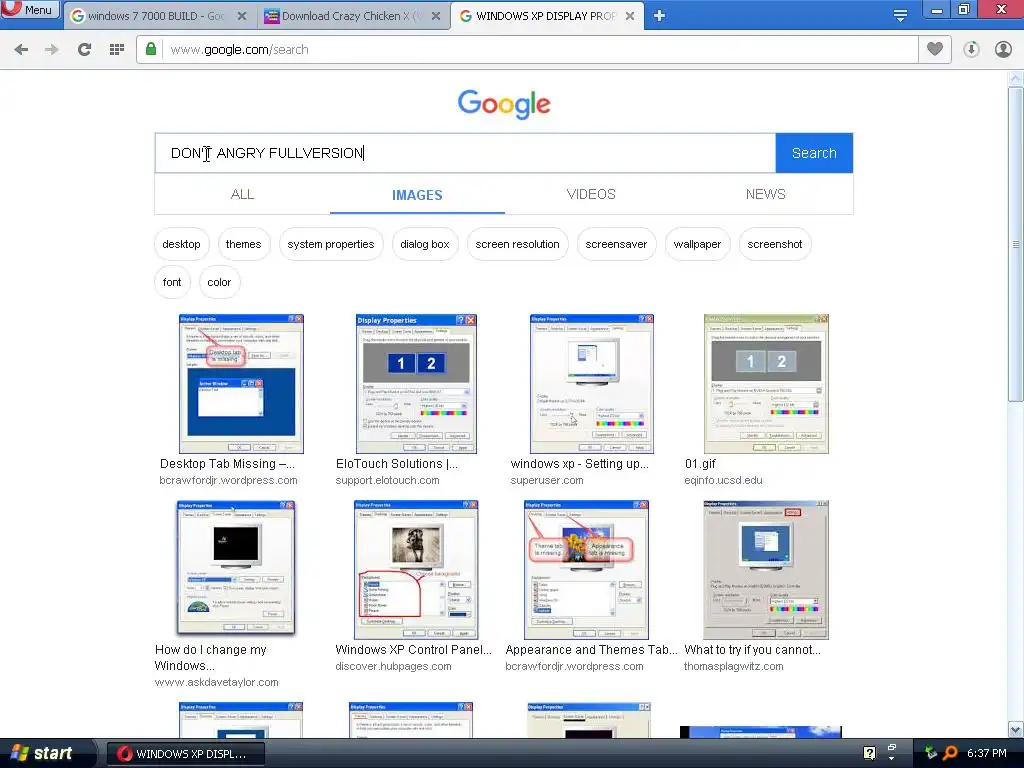Open the windows xp Setting up thumbnail

tap(592, 384)
